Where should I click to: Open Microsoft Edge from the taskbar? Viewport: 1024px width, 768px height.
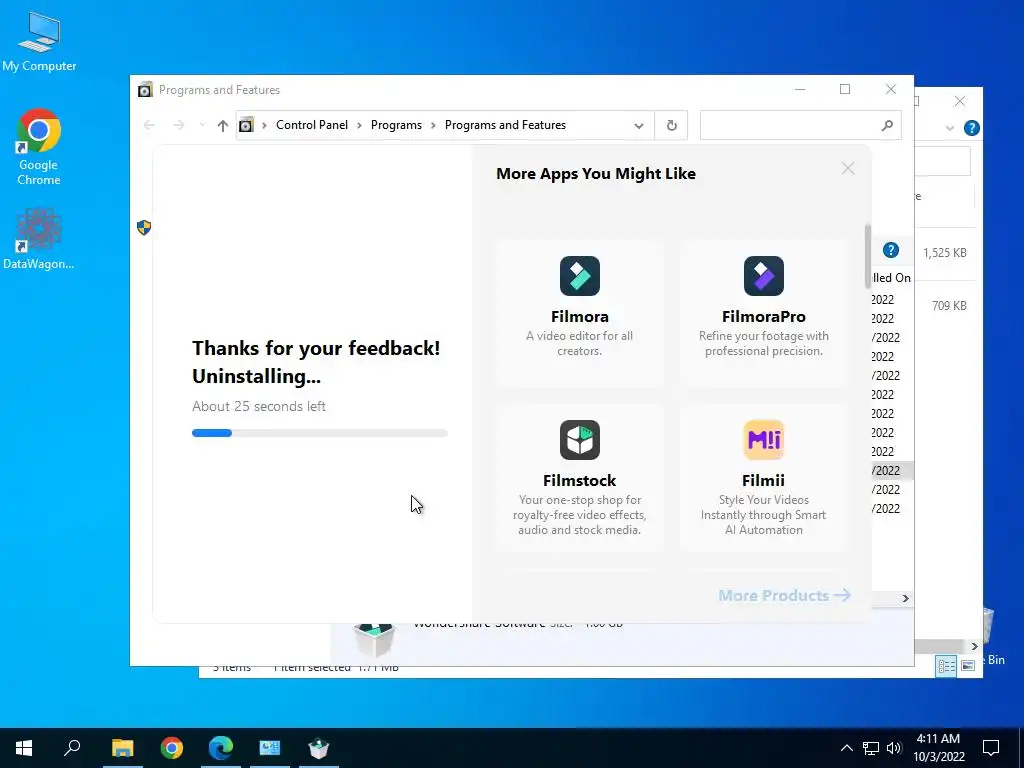tap(221, 748)
